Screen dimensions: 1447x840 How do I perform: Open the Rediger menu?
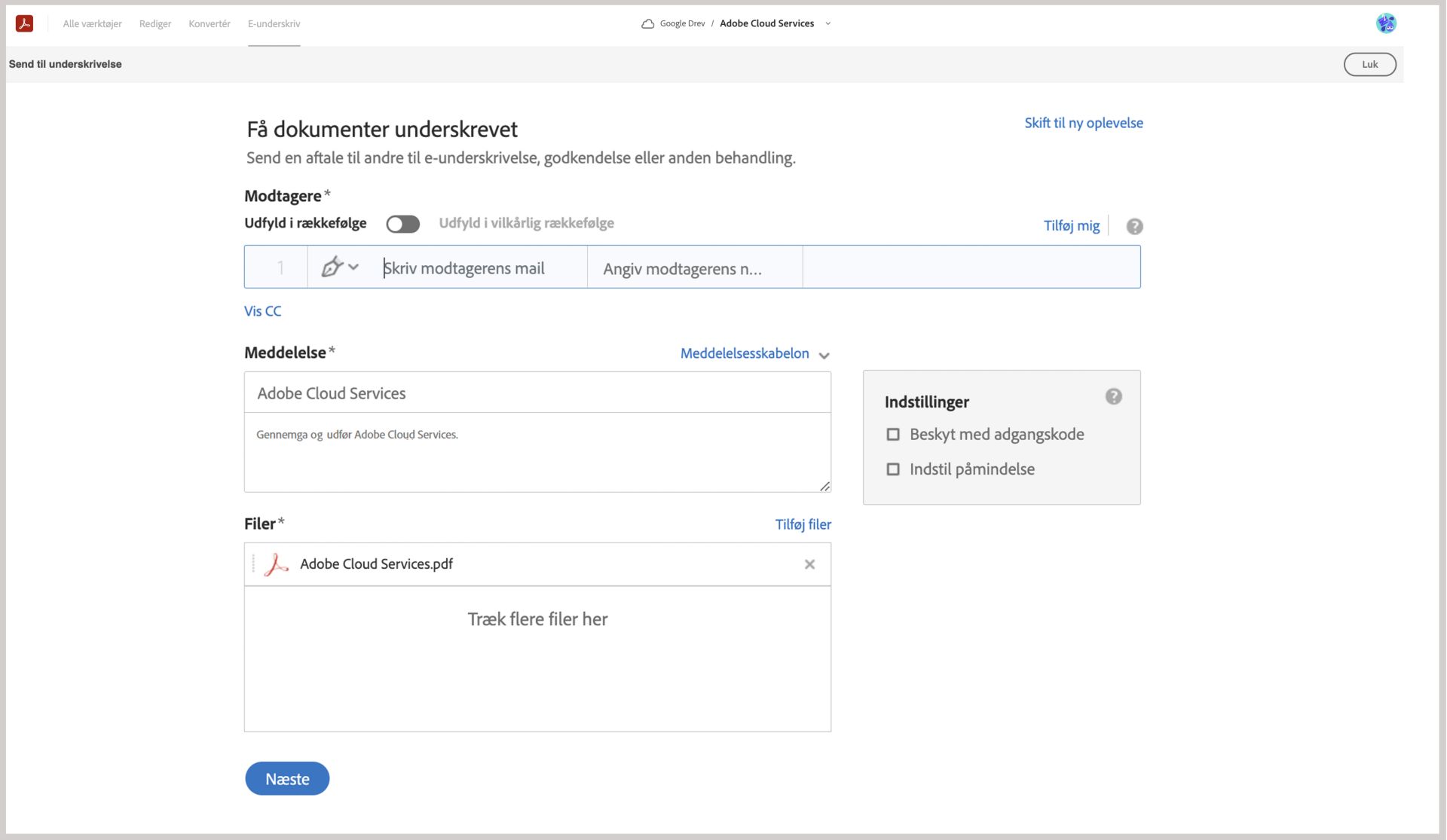(155, 24)
